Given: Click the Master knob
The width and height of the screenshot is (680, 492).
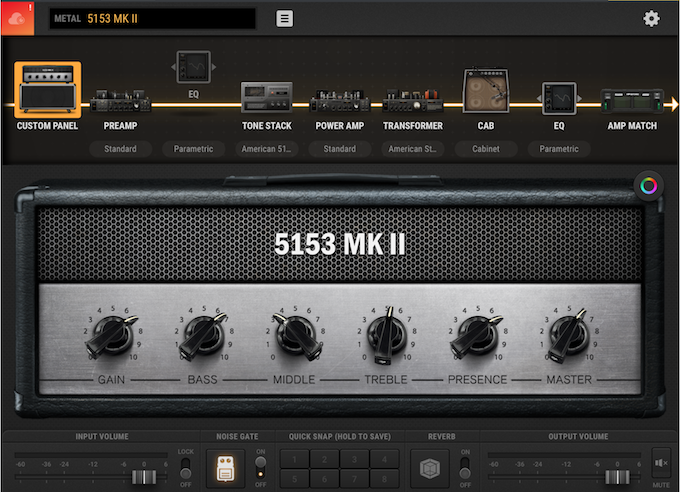Looking at the screenshot, I should coord(569,335).
